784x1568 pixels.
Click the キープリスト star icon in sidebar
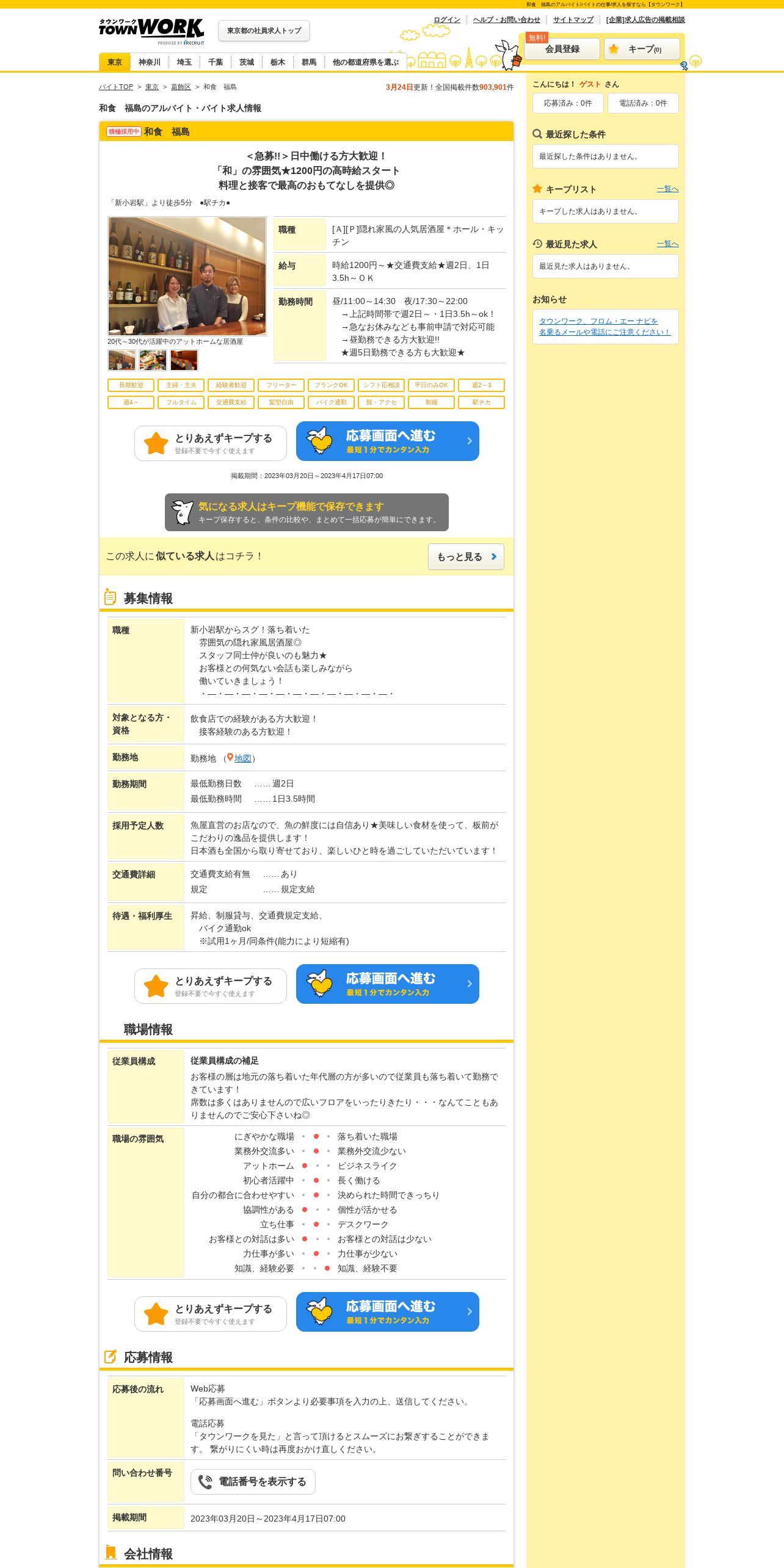(537, 189)
